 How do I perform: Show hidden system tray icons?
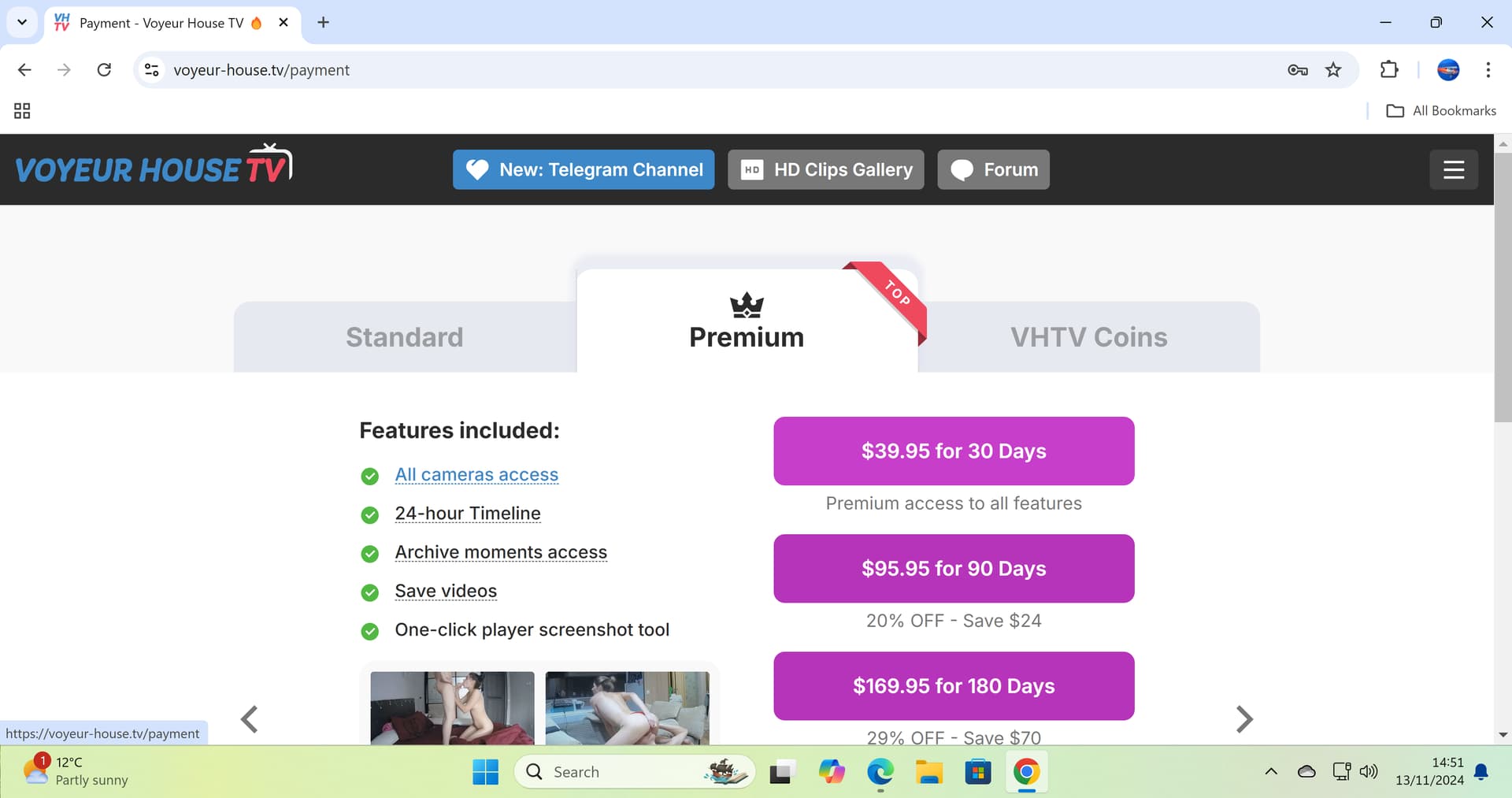1270,772
